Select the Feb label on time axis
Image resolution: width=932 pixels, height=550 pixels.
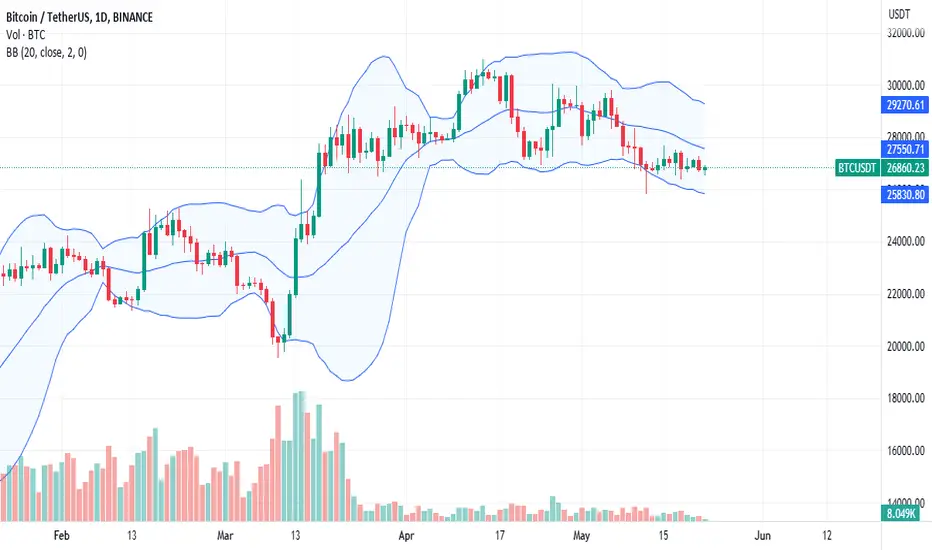[61, 536]
